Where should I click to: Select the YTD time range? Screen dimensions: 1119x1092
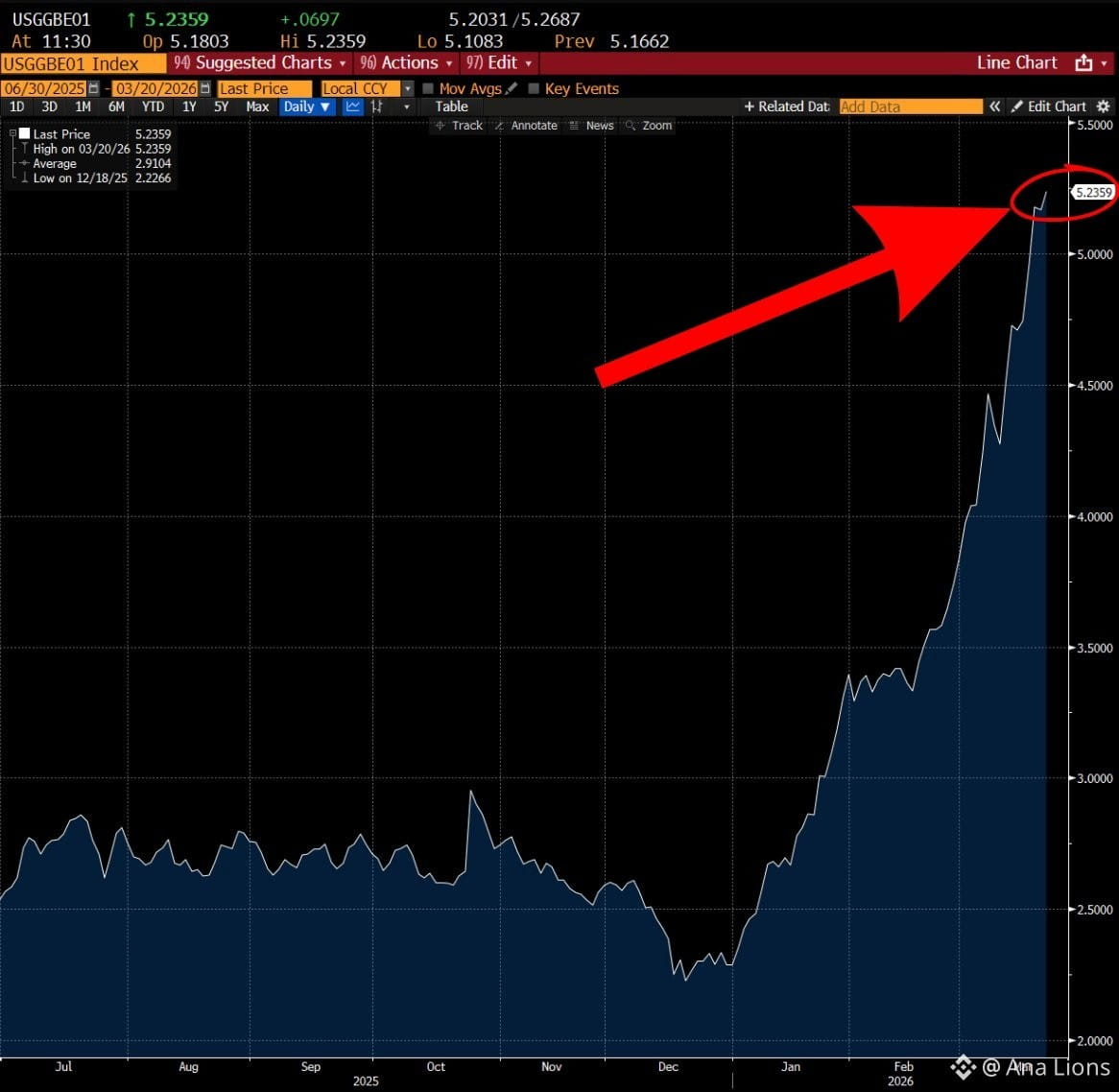[x=153, y=107]
